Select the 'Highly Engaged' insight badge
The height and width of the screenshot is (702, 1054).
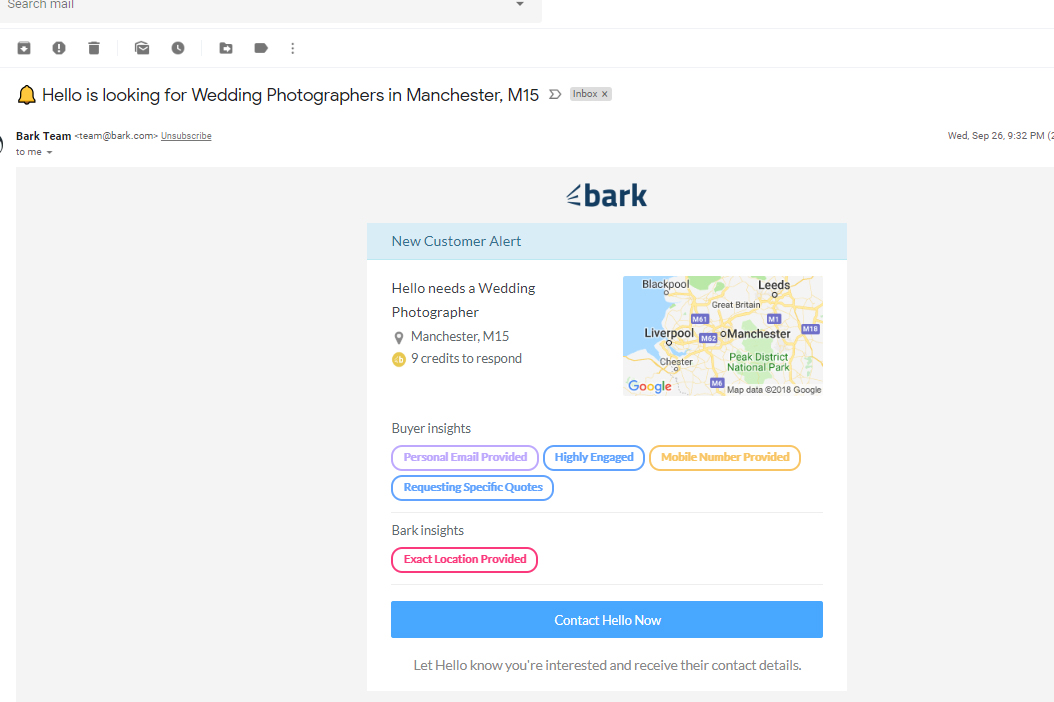coord(593,457)
